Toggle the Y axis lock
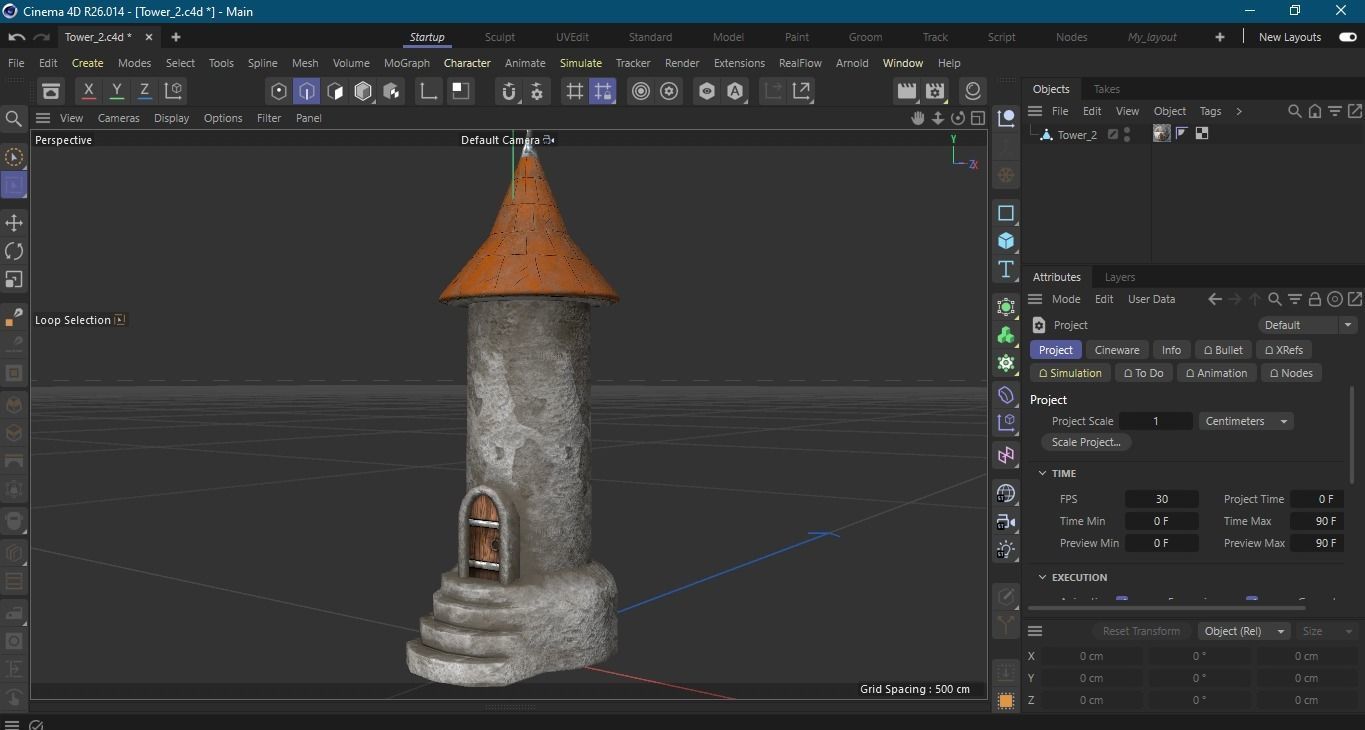 [116, 91]
